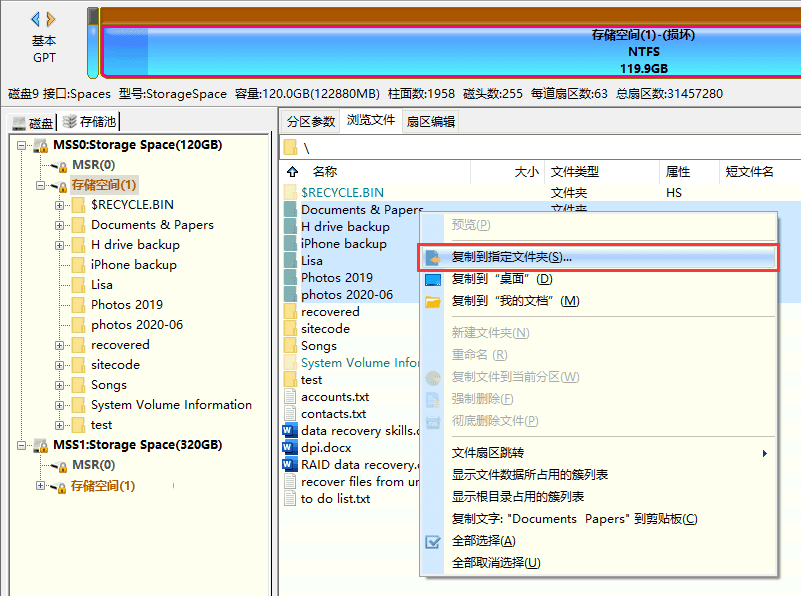The image size is (801, 596).
Task: Select the test folder in tree
Action: (x=101, y=425)
